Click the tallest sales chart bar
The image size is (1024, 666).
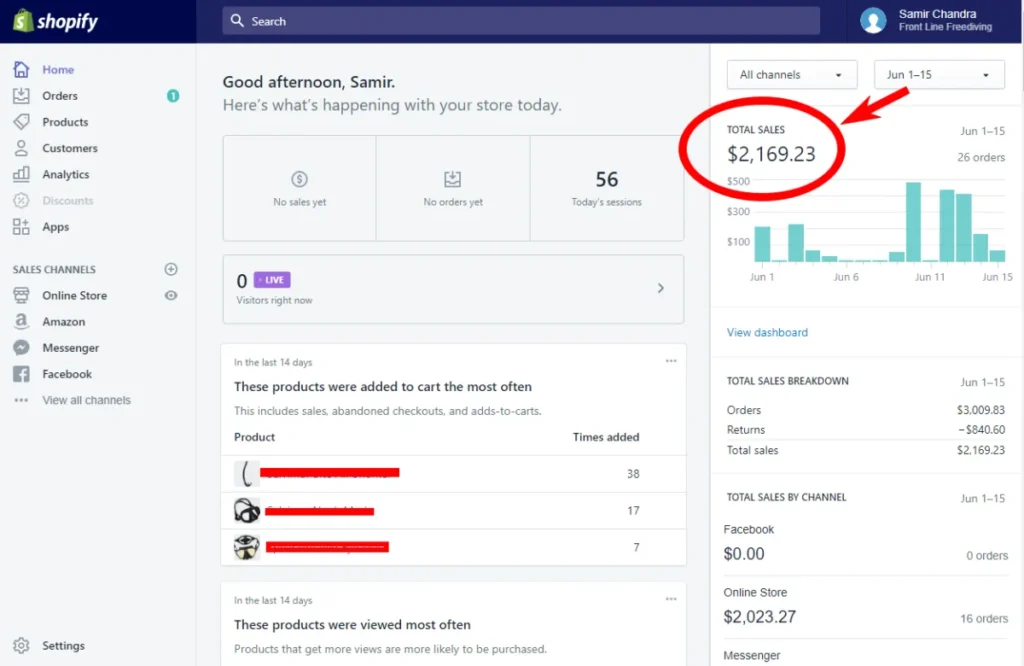(x=913, y=222)
